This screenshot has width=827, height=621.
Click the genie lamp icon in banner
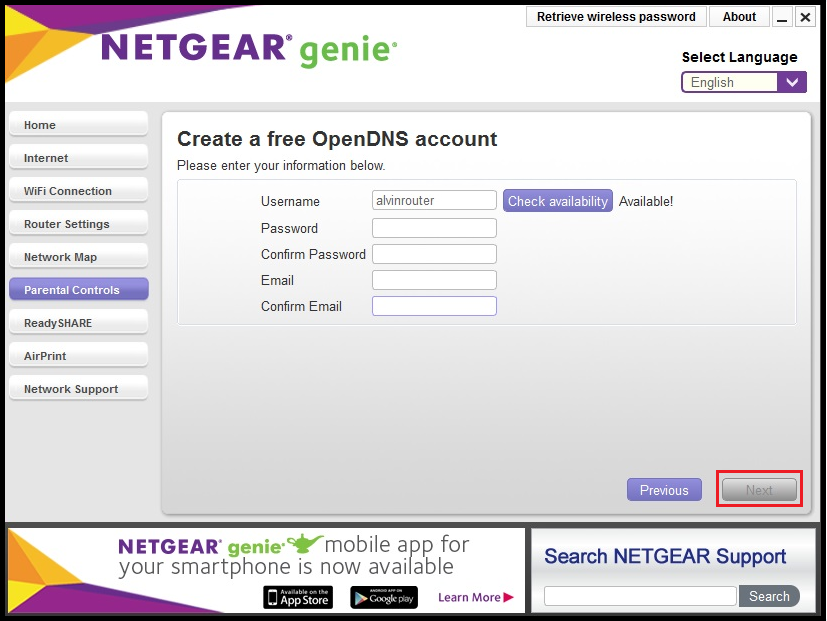[x=305, y=542]
